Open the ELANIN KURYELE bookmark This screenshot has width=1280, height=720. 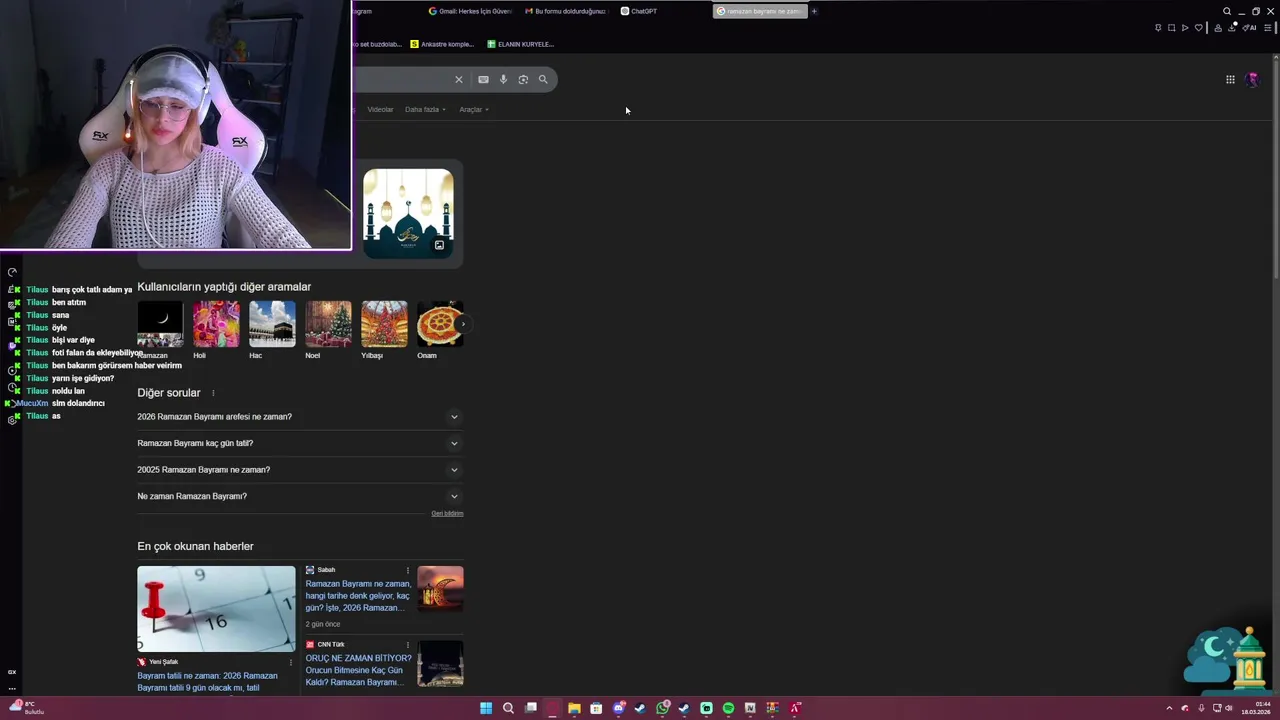pyautogui.click(x=520, y=44)
